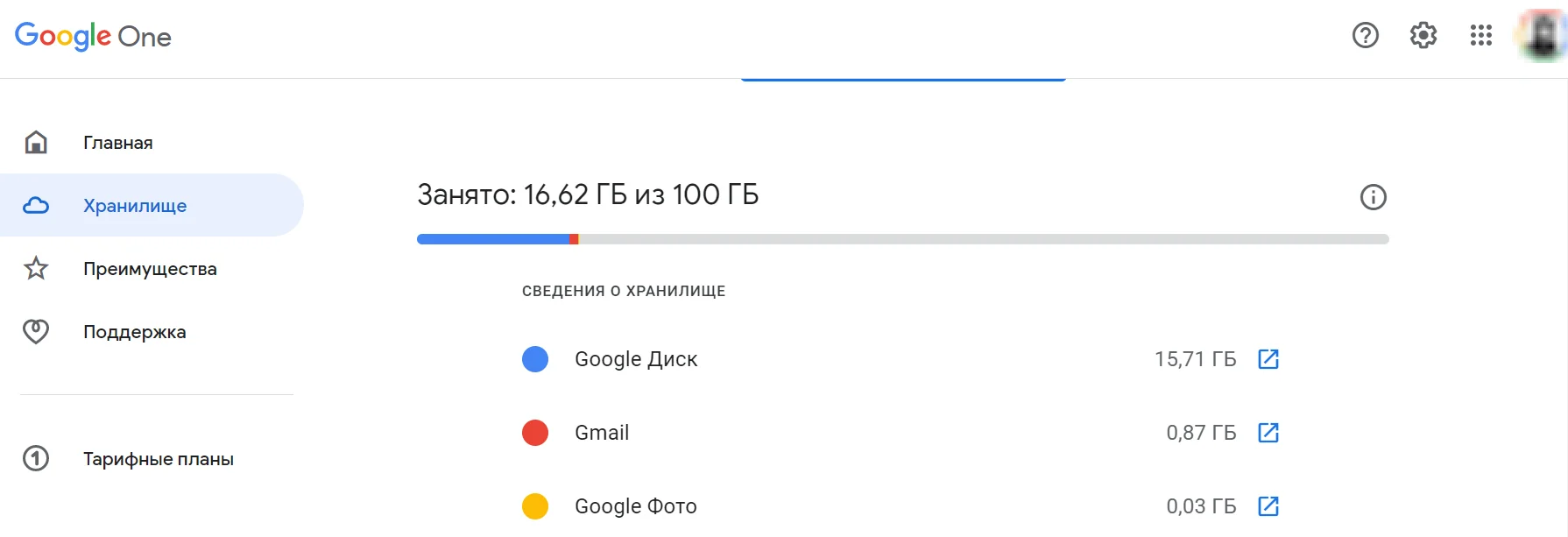Open the Help question mark icon
Image resolution: width=1568 pixels, height=537 pixels.
(x=1365, y=35)
